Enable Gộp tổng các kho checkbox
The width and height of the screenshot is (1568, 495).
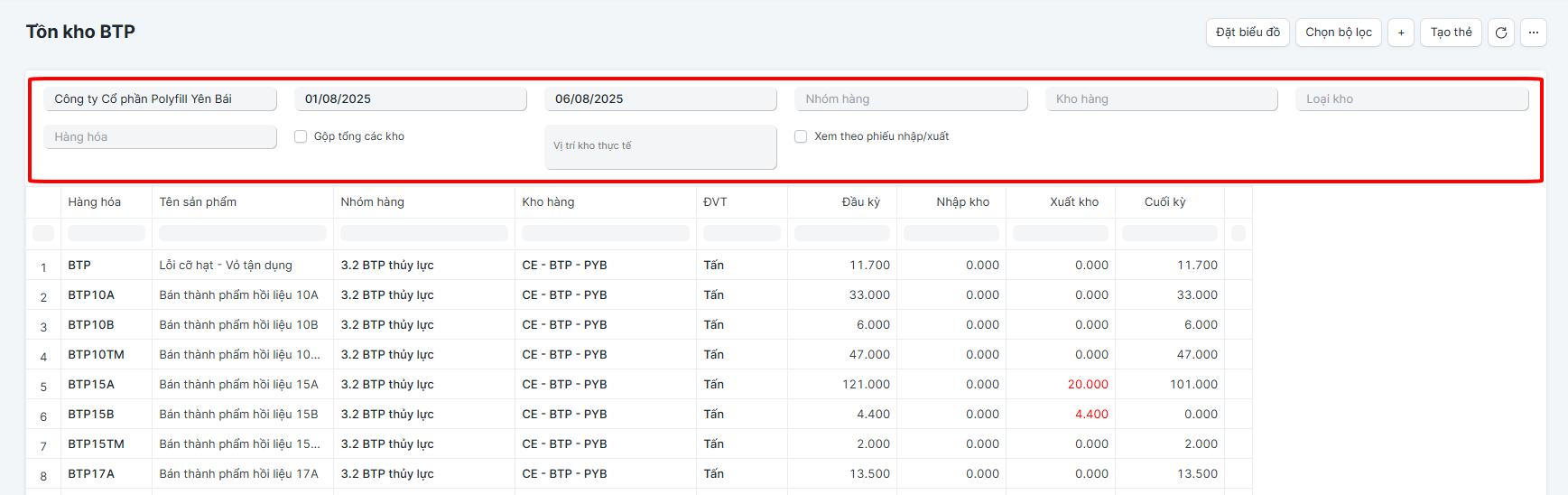point(301,136)
